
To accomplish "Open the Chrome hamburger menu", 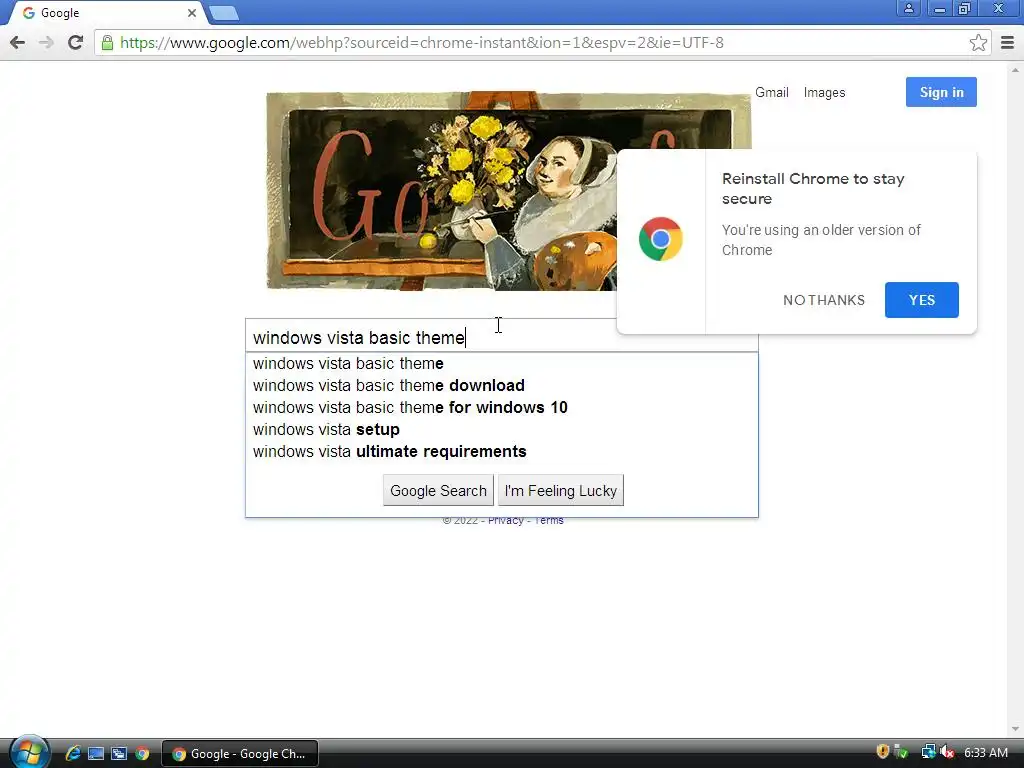I will (1007, 42).
